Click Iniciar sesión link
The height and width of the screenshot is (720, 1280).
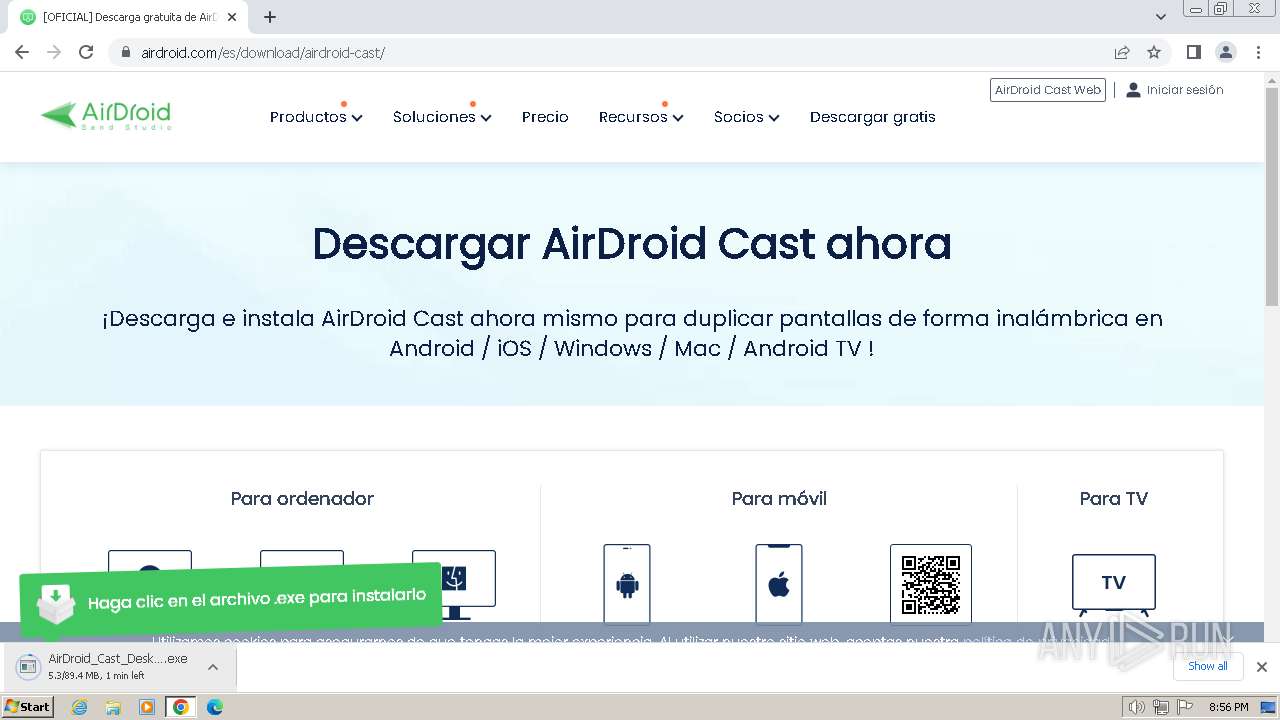(1175, 90)
